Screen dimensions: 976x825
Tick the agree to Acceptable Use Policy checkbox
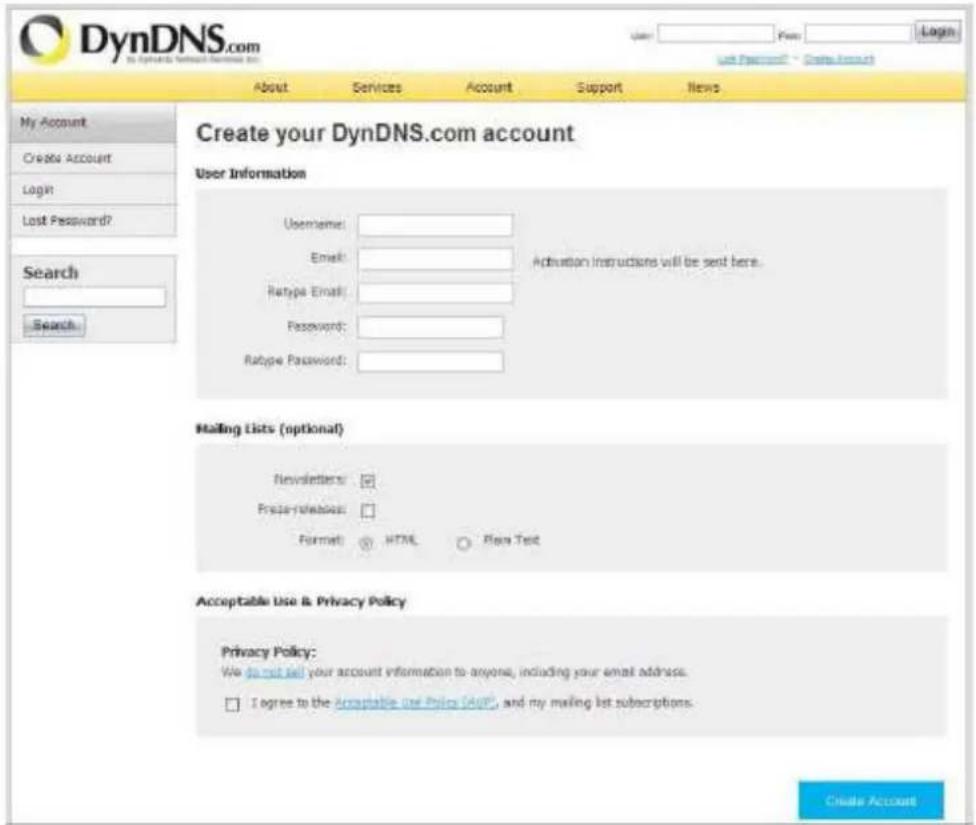(x=232, y=704)
